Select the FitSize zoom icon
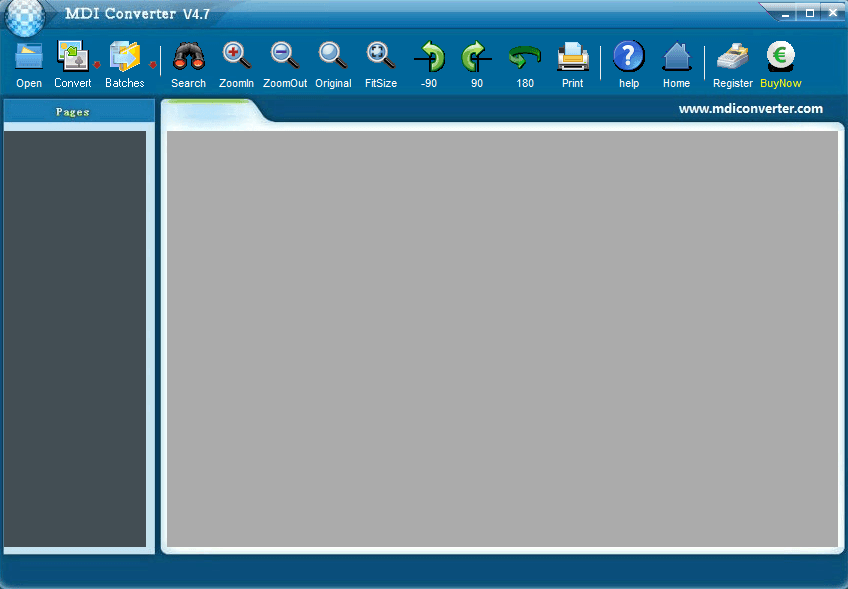The image size is (848, 589). coord(380,58)
